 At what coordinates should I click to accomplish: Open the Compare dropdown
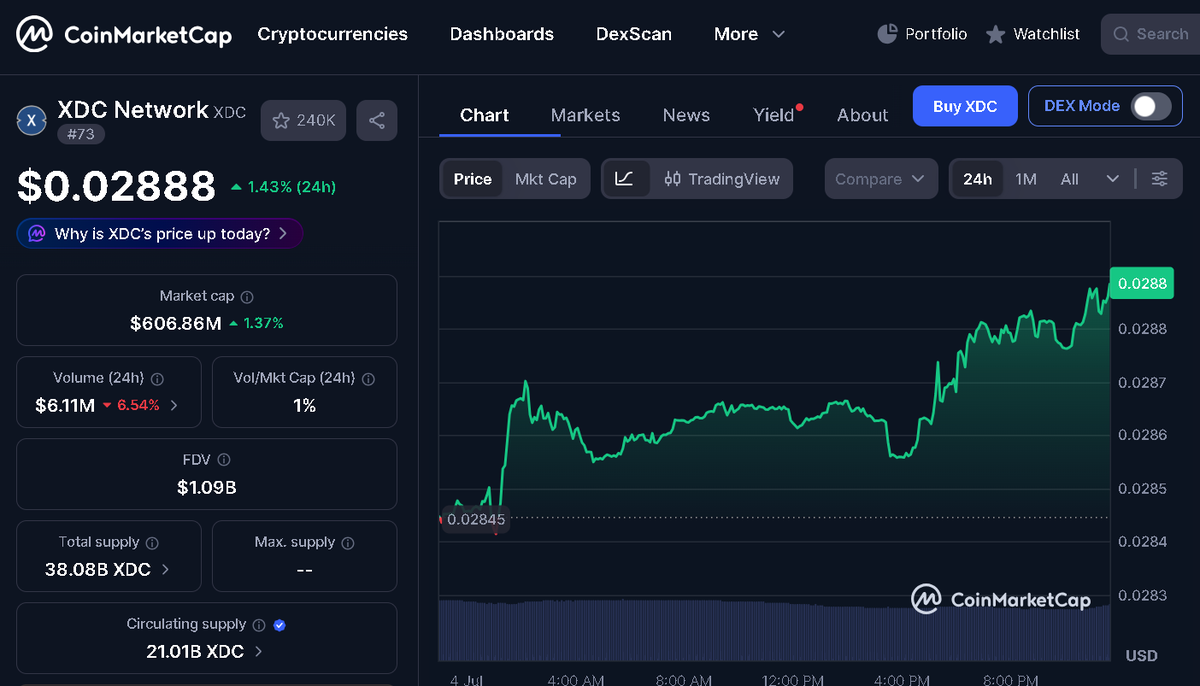881,179
